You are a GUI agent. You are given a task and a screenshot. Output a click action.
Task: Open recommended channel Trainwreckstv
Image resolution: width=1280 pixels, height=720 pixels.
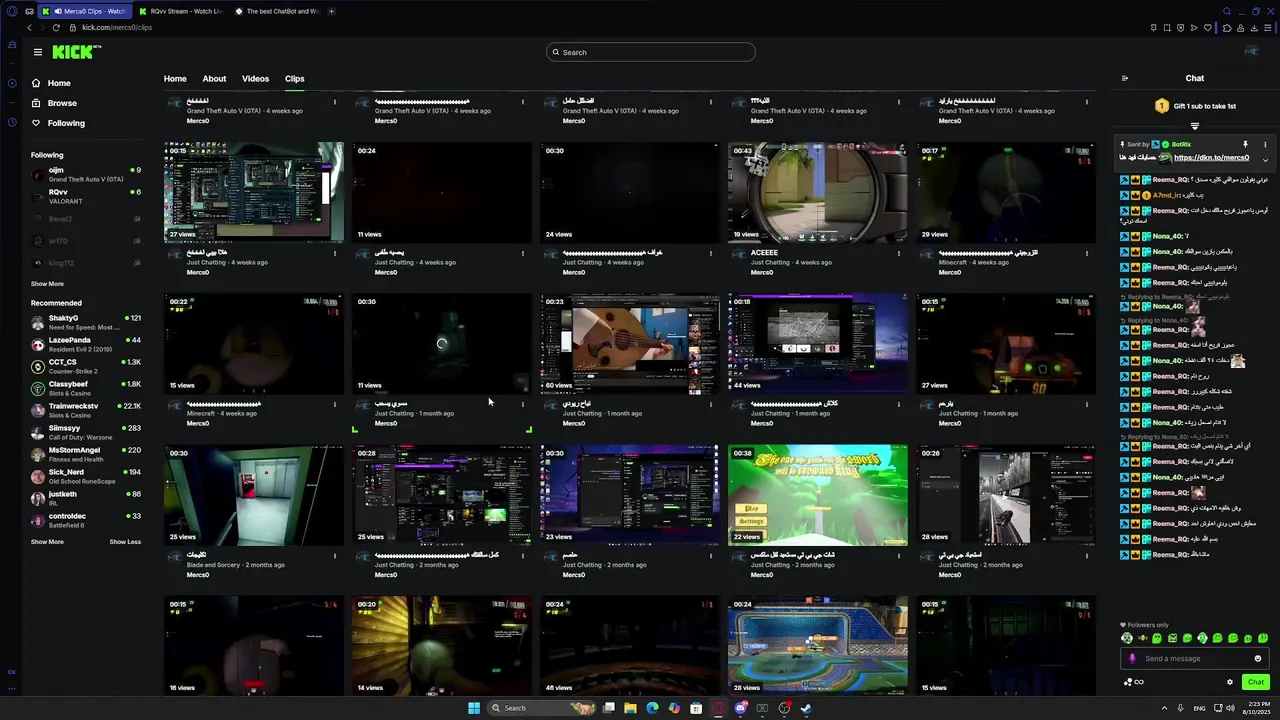[x=86, y=410]
